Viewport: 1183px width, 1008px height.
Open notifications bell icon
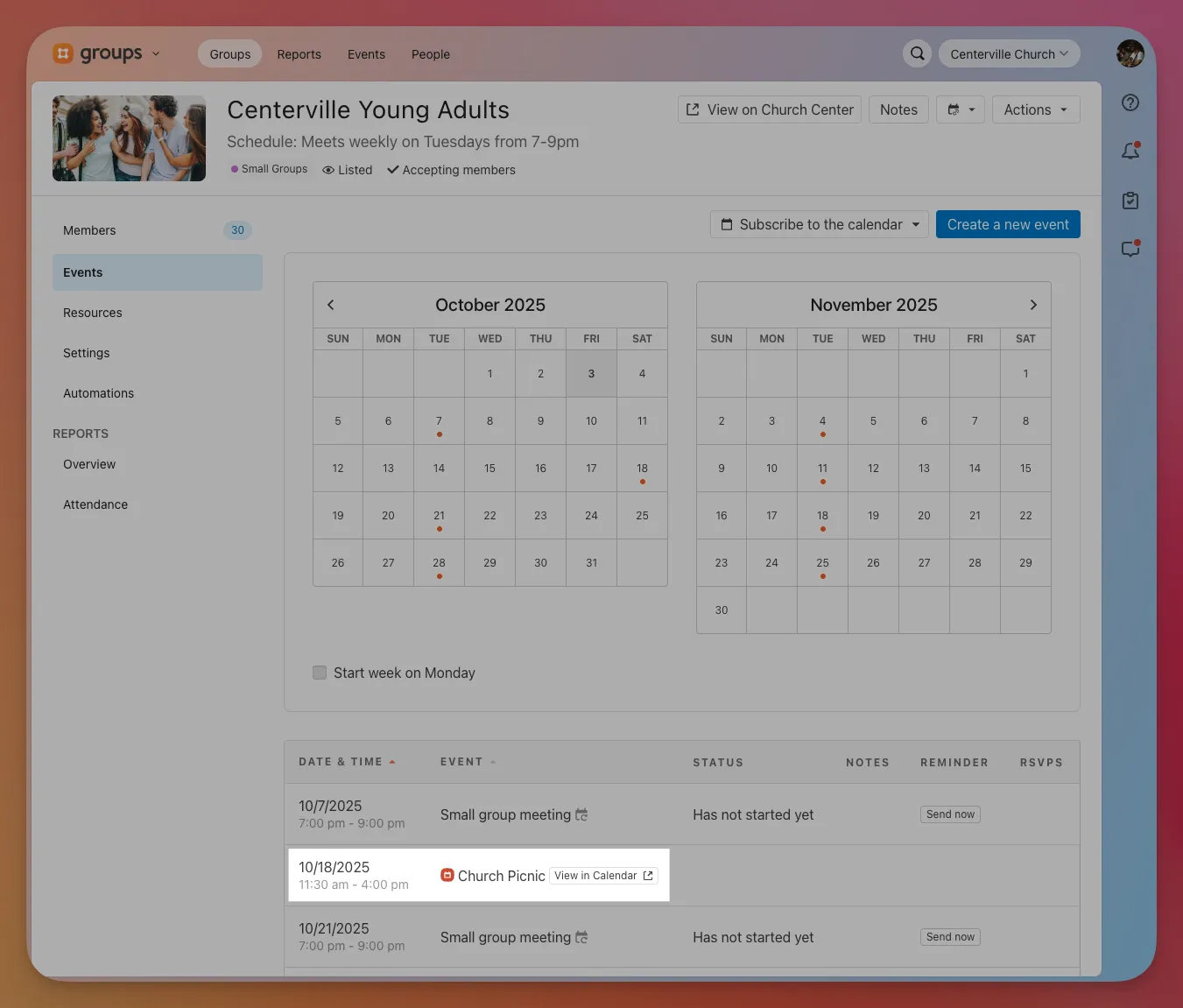[x=1130, y=152]
